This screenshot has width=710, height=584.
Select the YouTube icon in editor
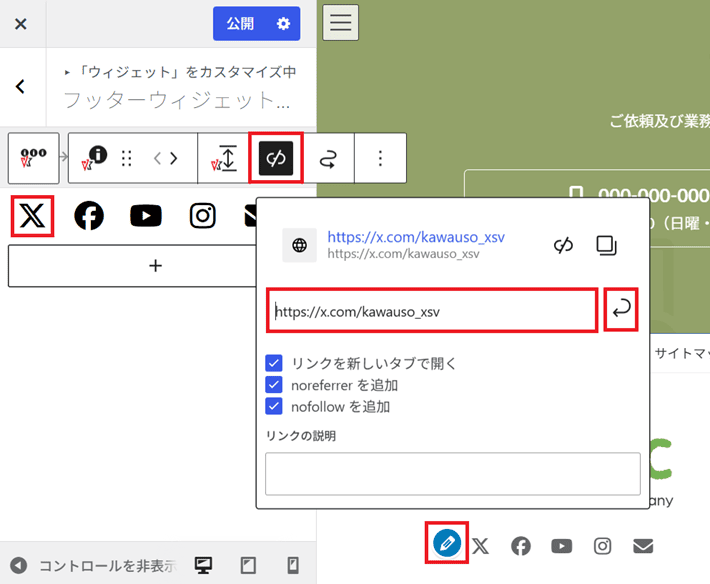pos(146,216)
